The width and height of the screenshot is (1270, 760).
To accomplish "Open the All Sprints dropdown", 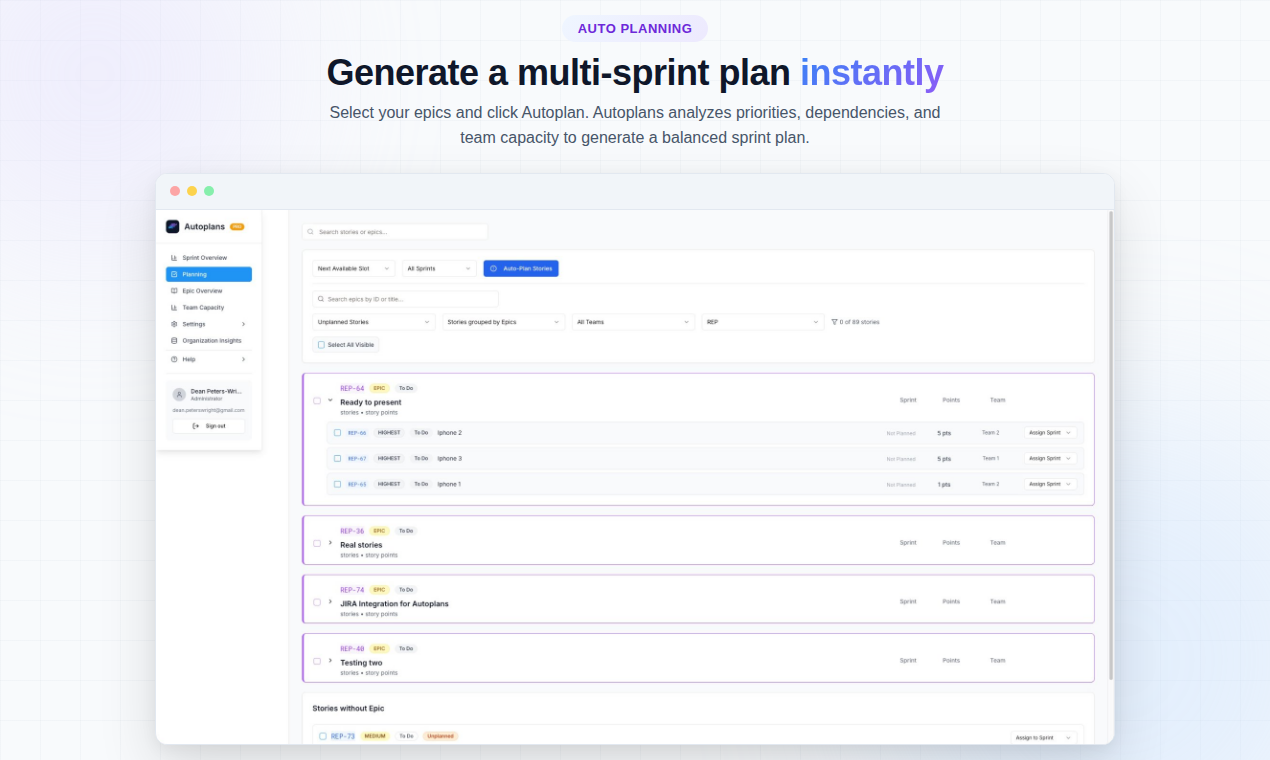I will coord(440,268).
